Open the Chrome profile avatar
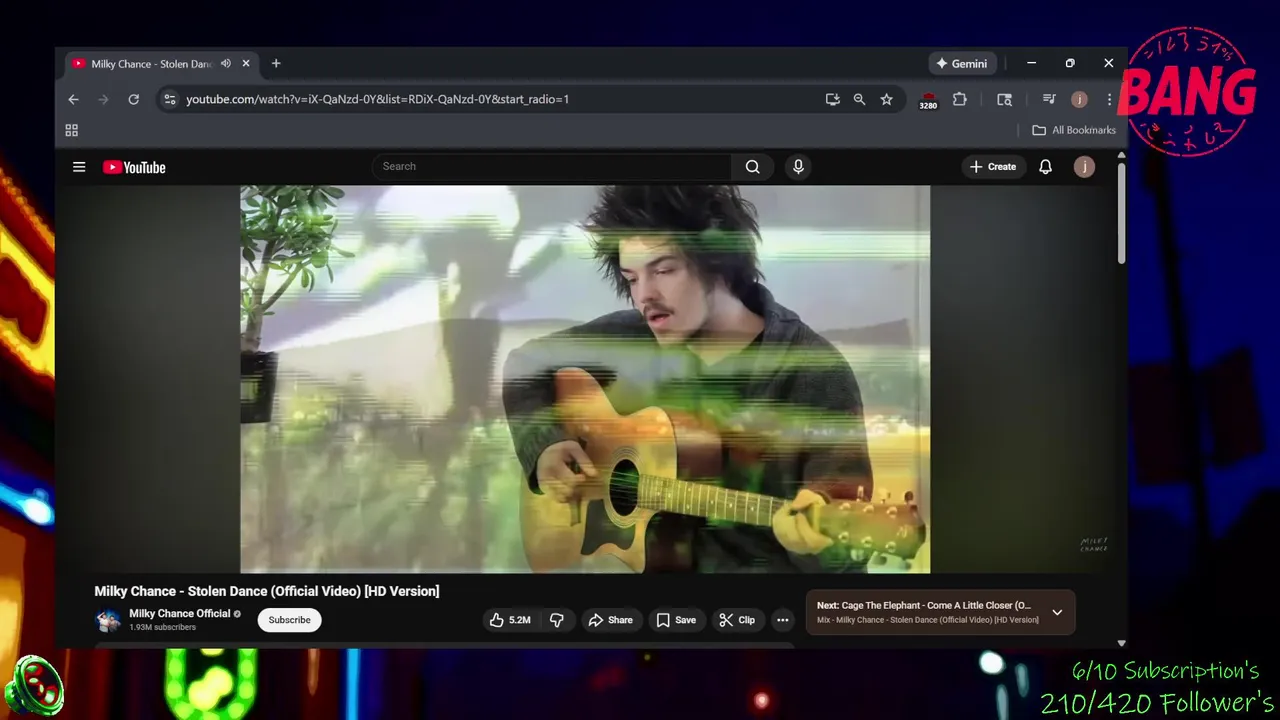Screen dimensions: 1280x720 coord(1079,99)
